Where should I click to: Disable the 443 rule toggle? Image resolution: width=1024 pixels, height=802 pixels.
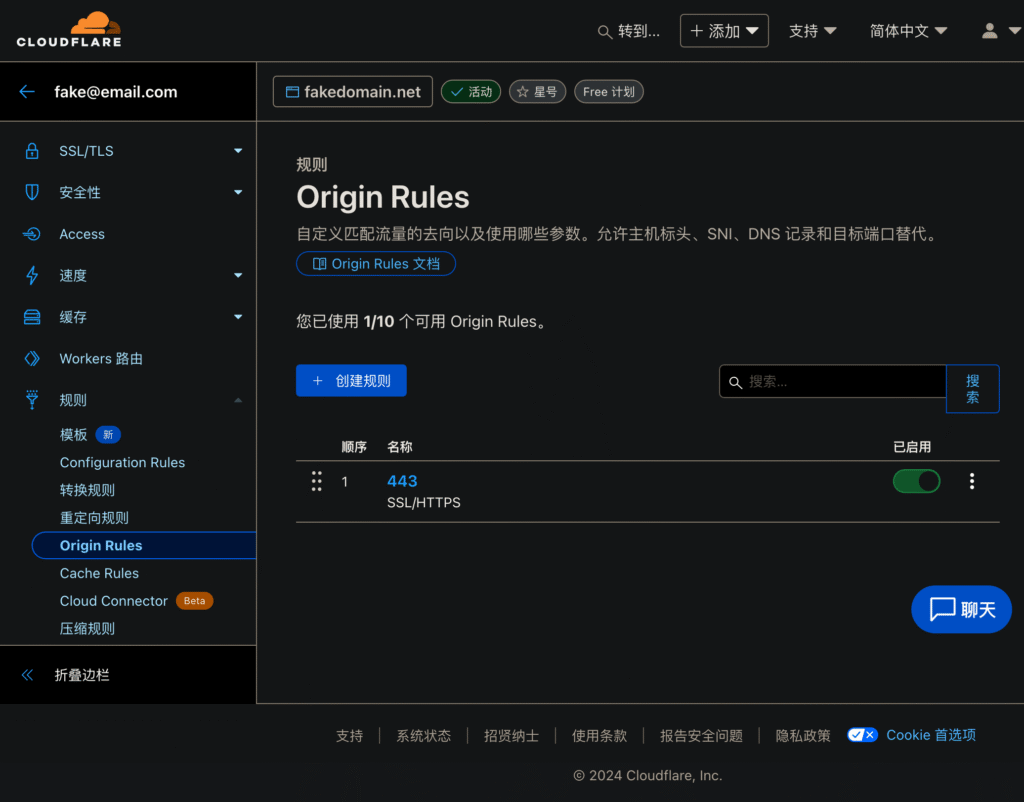916,482
